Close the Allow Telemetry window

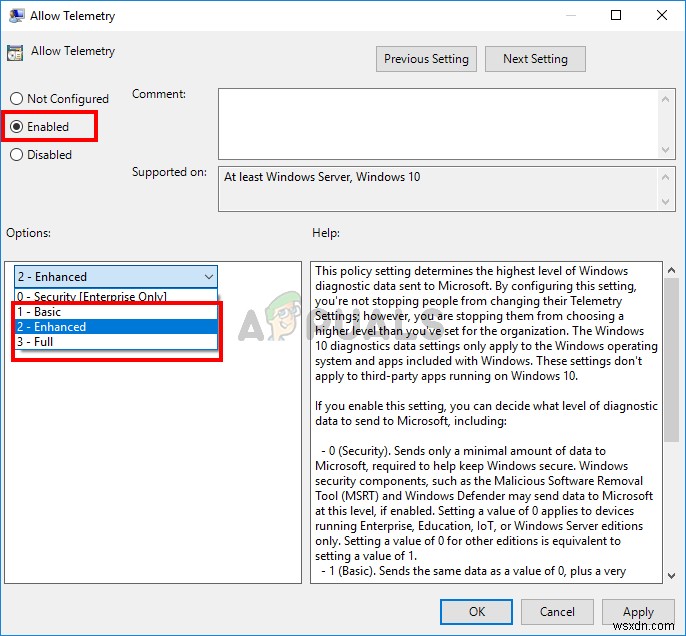pos(662,15)
